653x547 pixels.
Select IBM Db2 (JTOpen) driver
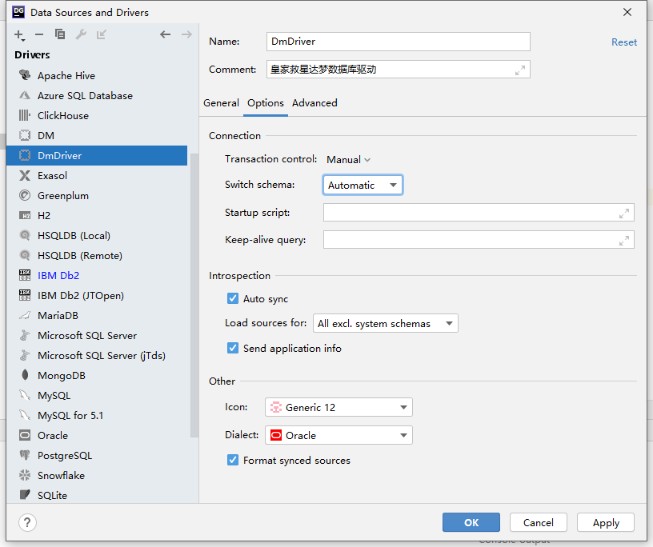[97, 295]
